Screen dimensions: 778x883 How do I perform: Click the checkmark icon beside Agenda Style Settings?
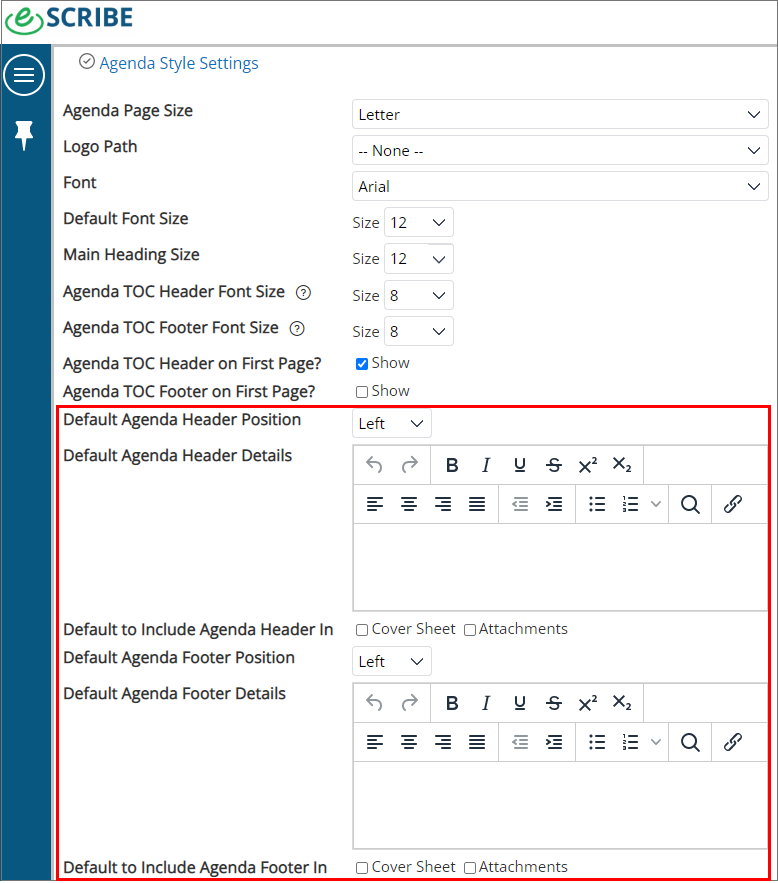coord(87,61)
